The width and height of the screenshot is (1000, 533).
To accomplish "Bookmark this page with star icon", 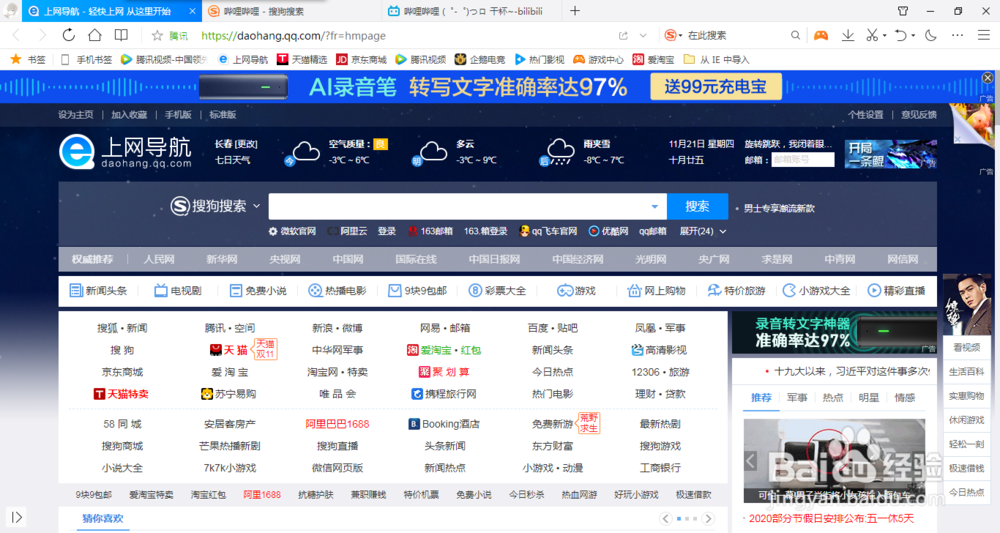I will point(157,36).
